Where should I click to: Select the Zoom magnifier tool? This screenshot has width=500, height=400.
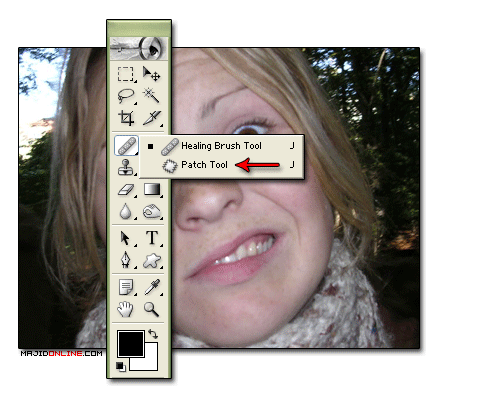[x=152, y=309]
